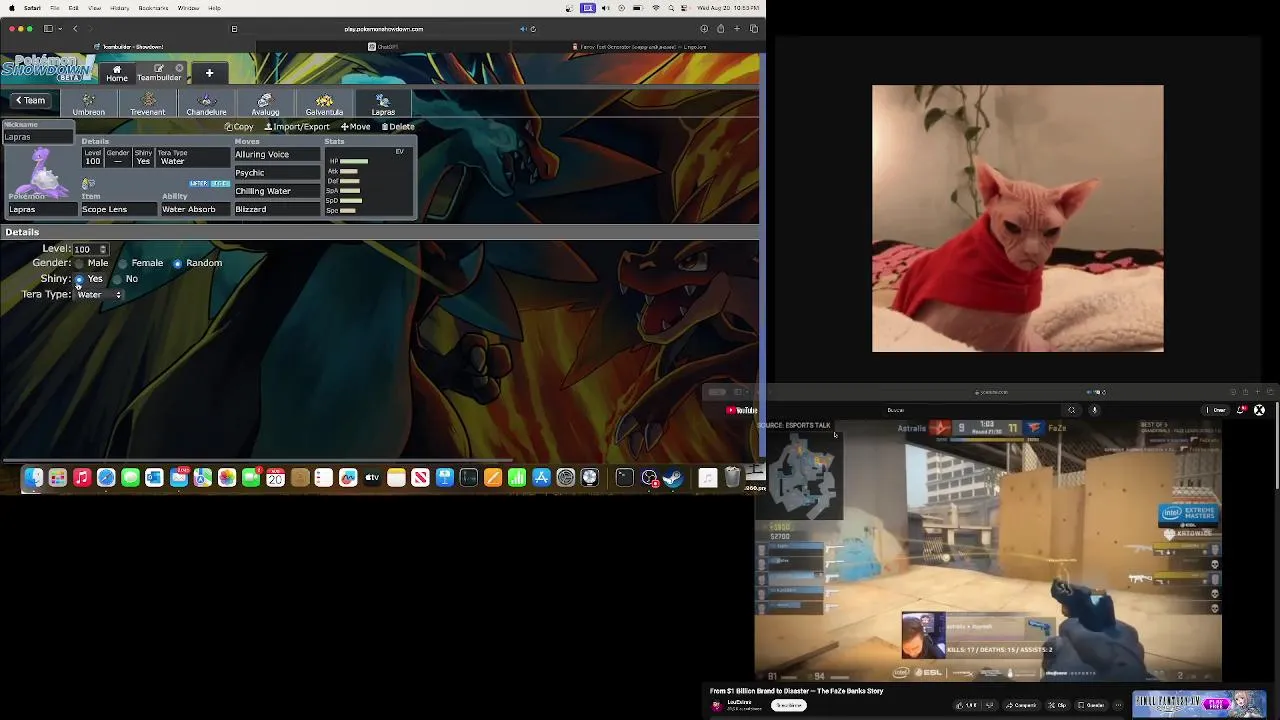Select Chandelure in the team bar
Screen dimensions: 1280x720
click(x=206, y=104)
